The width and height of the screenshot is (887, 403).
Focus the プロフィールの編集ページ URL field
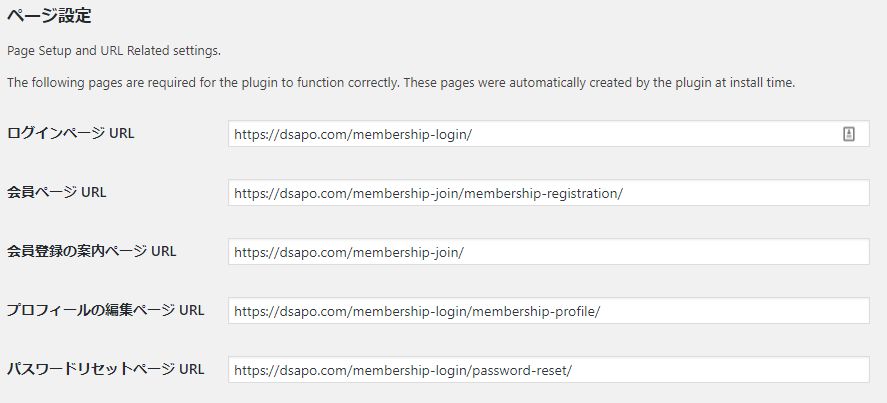click(x=549, y=311)
